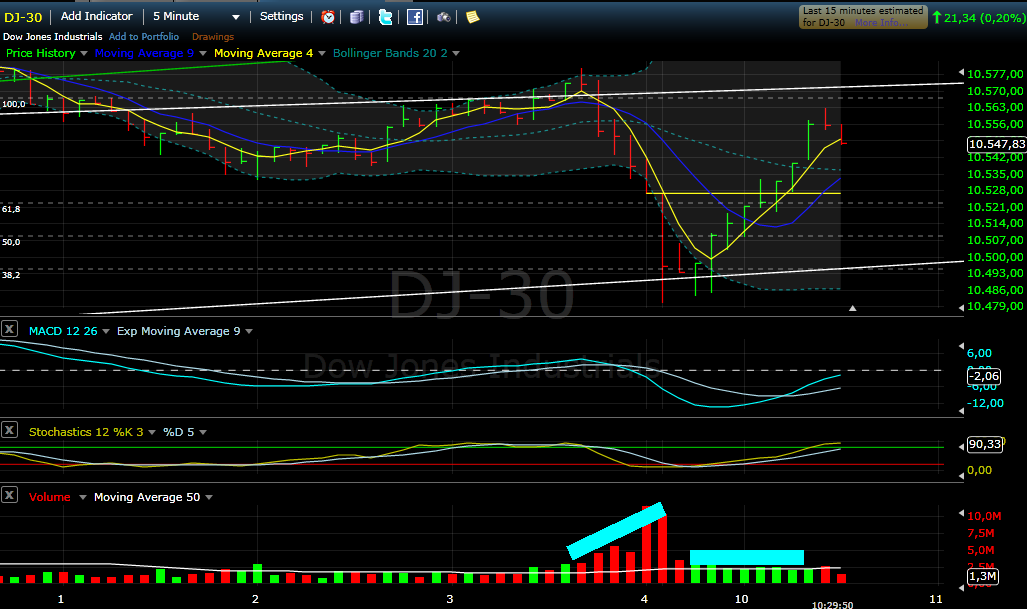Expand Stochastics %K 3 options arrow
1027x609 pixels.
tap(152, 432)
